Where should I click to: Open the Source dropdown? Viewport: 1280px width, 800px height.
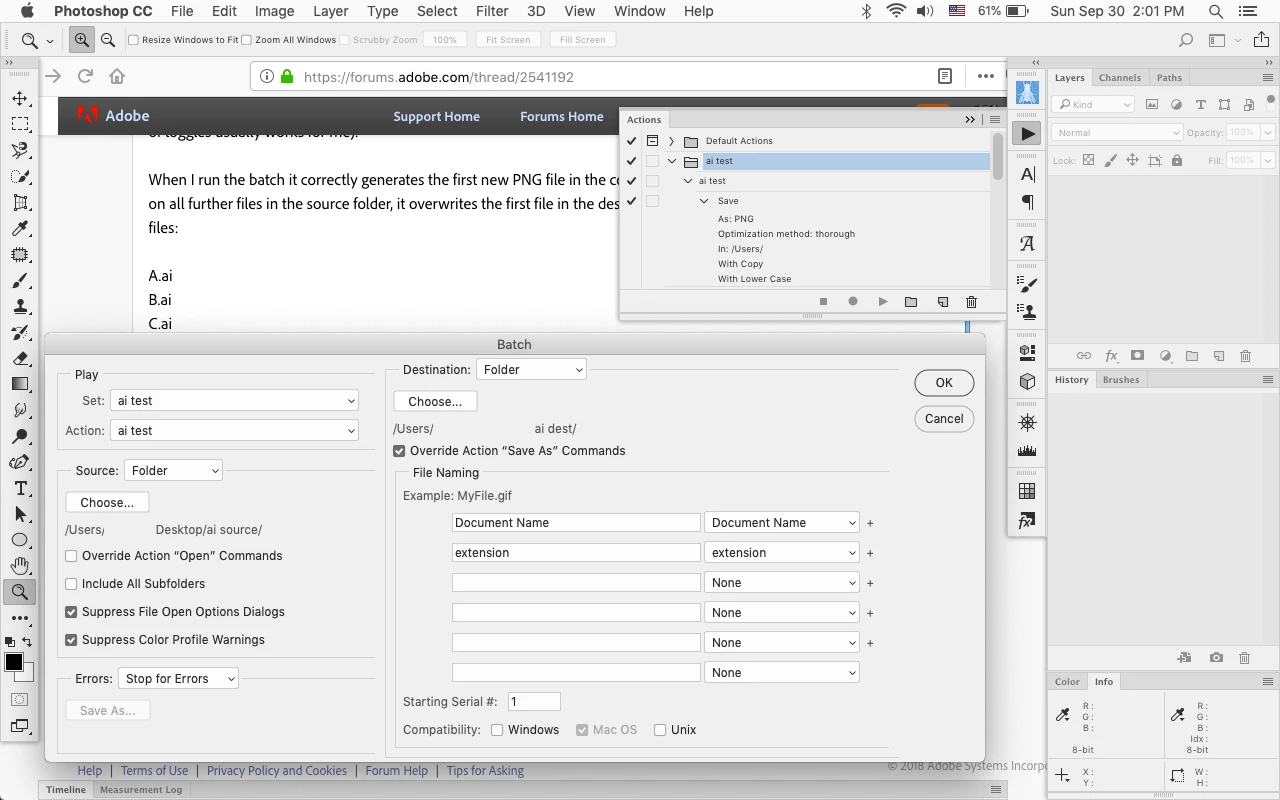pyautogui.click(x=174, y=471)
